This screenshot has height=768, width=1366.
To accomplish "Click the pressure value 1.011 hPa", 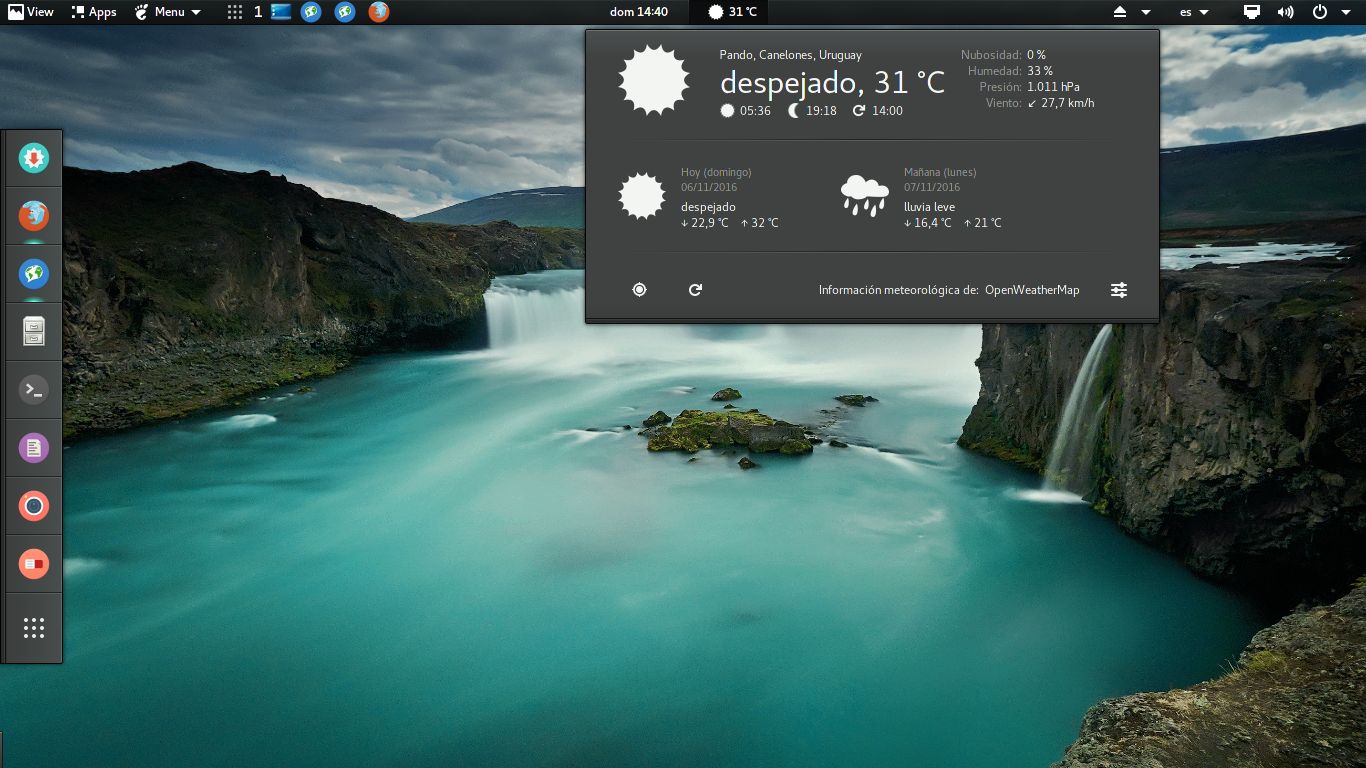I will pyautogui.click(x=1053, y=87).
